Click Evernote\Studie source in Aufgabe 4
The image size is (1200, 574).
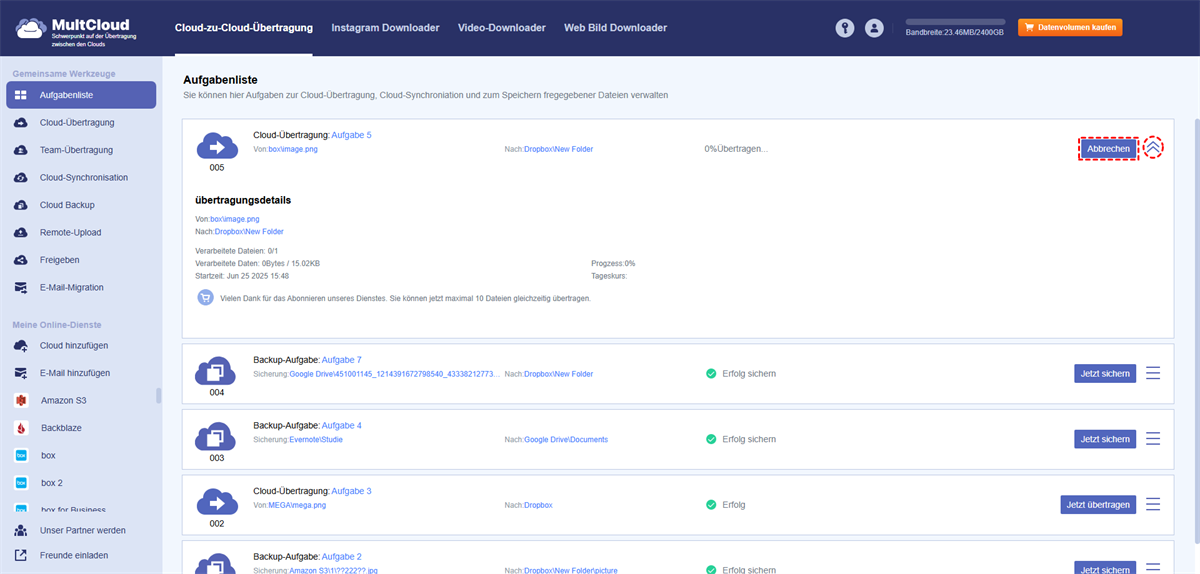coord(316,439)
